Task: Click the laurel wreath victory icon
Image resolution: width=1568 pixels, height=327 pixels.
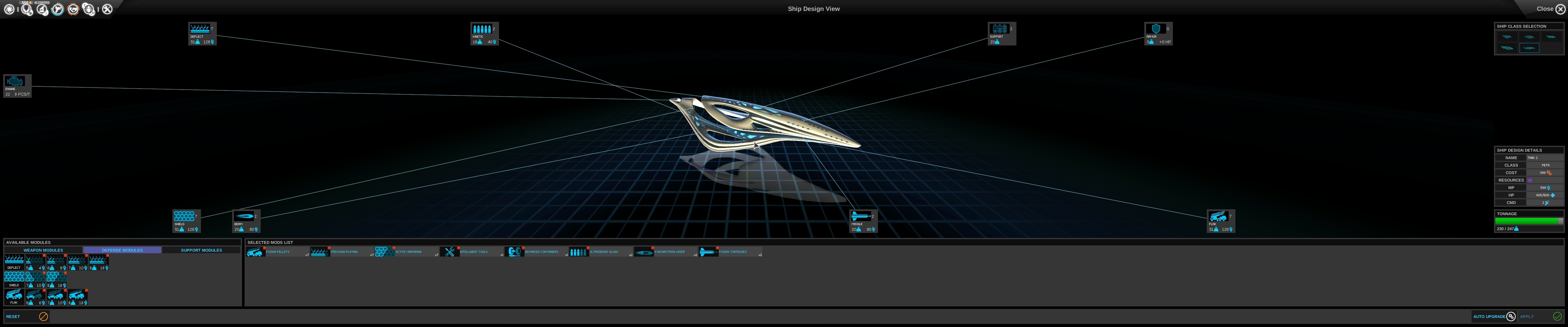Action: [x=27, y=9]
